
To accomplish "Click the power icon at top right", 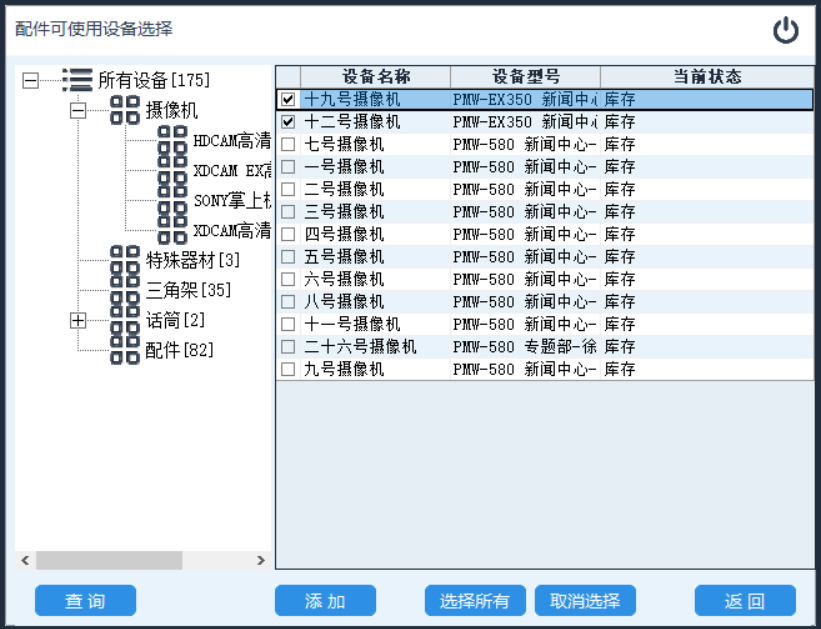I will (786, 31).
